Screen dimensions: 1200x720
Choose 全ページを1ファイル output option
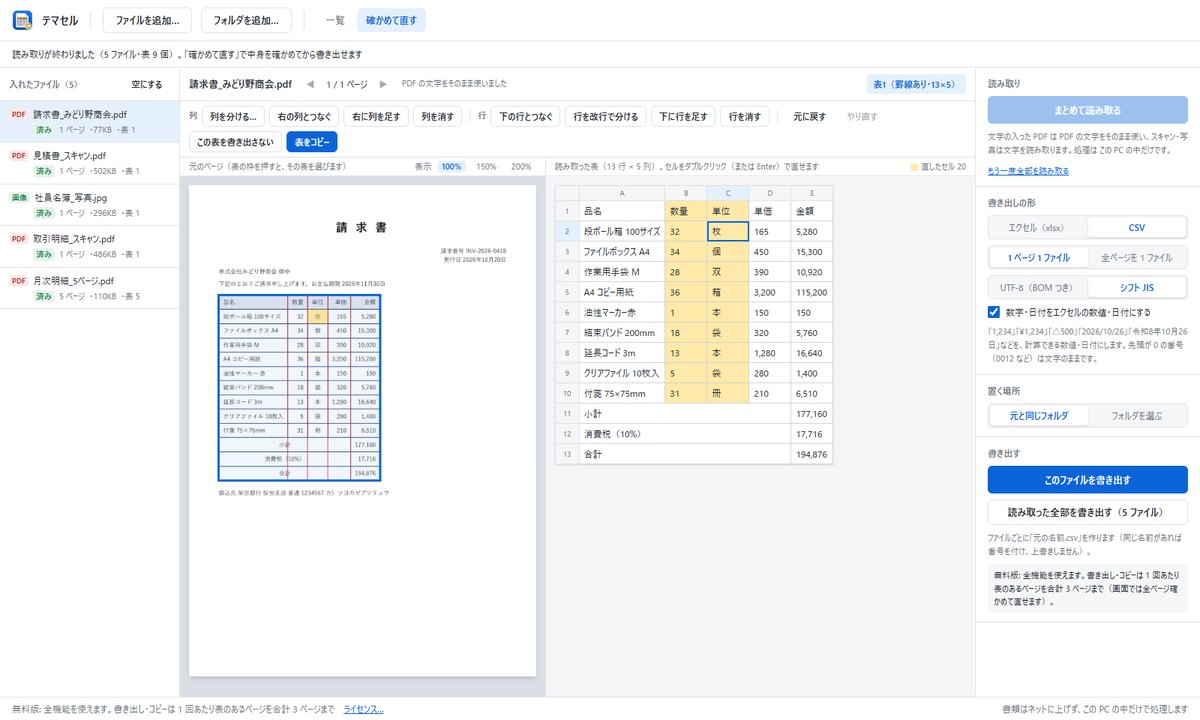(1137, 257)
